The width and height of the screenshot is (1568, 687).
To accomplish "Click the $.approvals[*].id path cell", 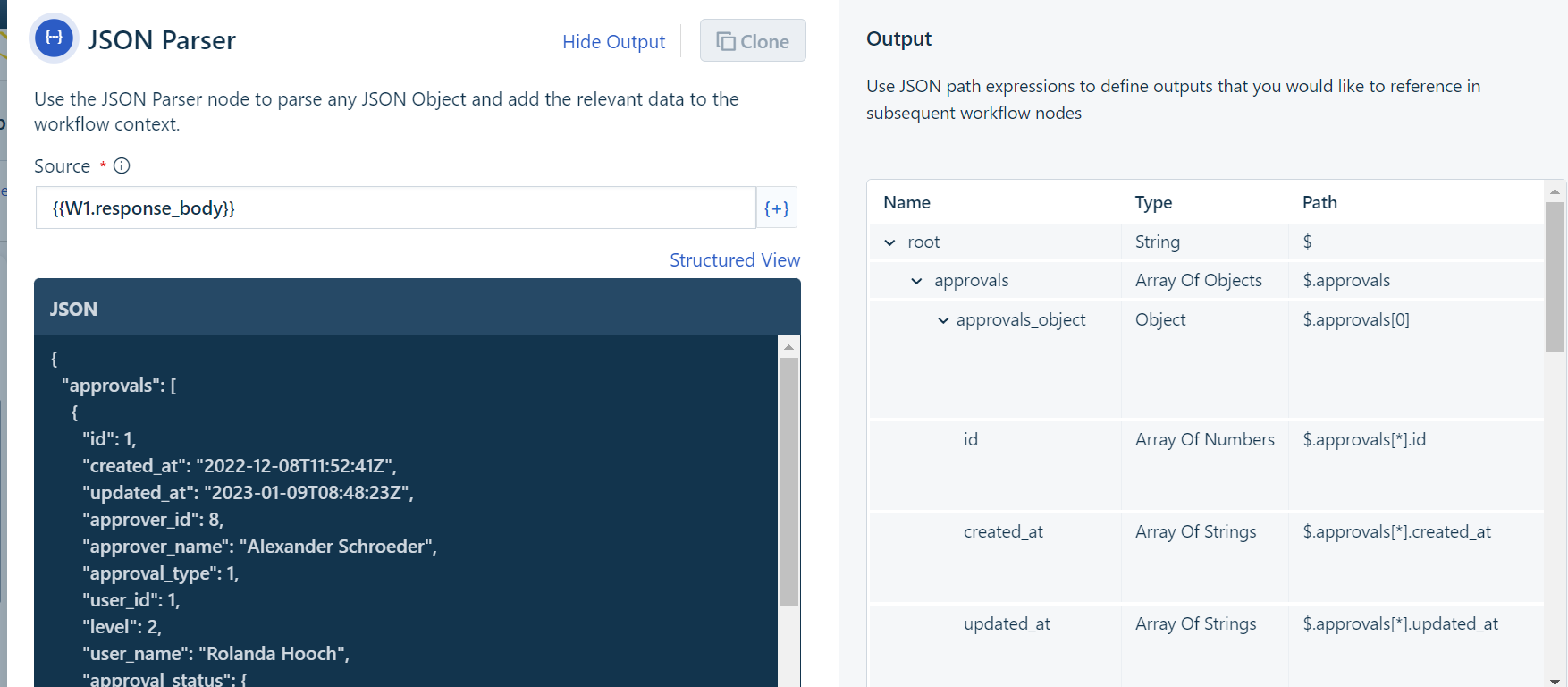I will tap(1364, 439).
